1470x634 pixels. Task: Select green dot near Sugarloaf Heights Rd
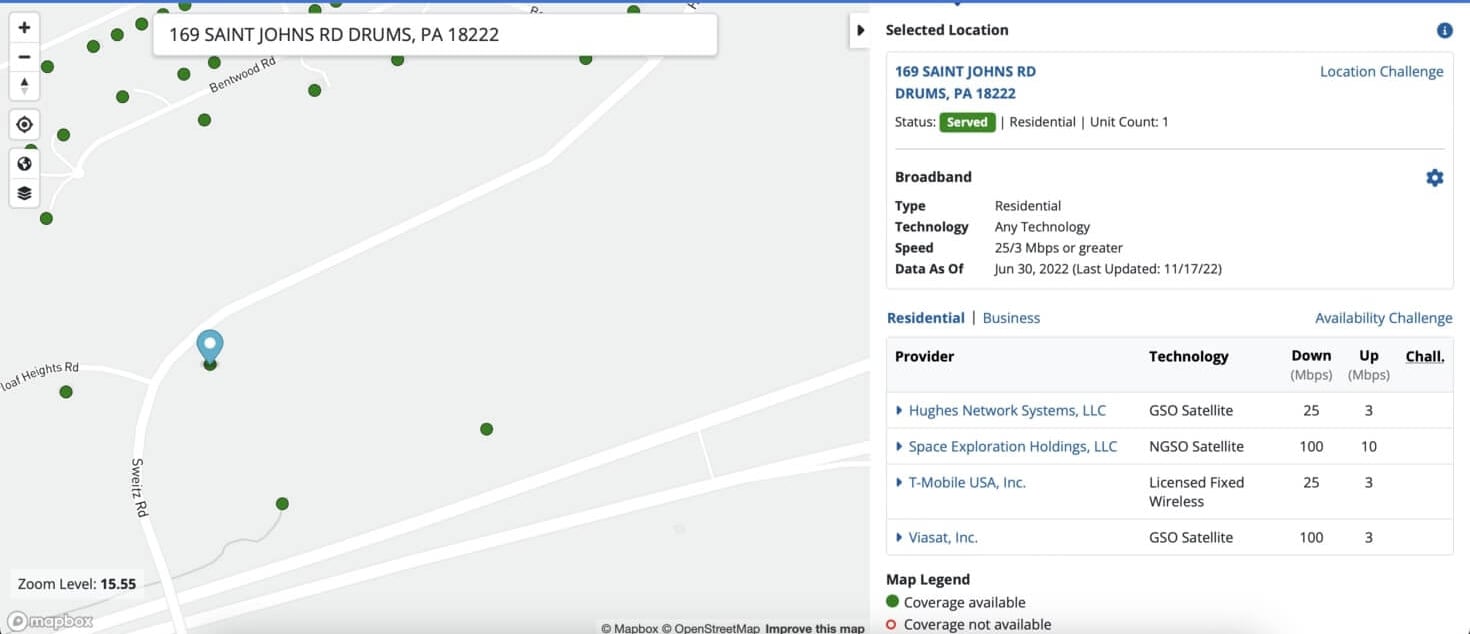[66, 392]
